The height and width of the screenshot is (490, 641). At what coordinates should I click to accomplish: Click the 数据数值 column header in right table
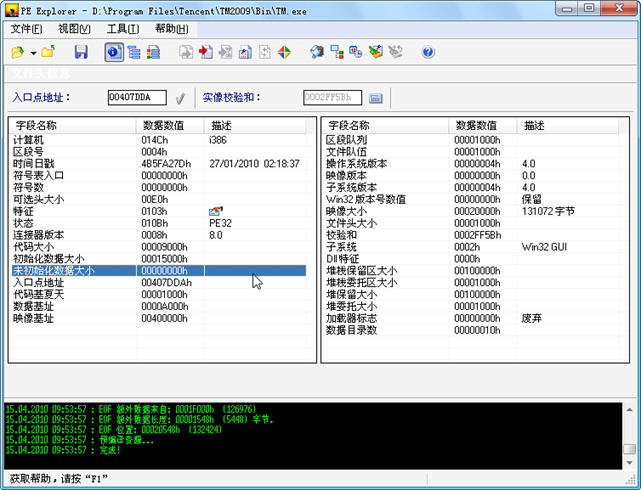[482, 126]
